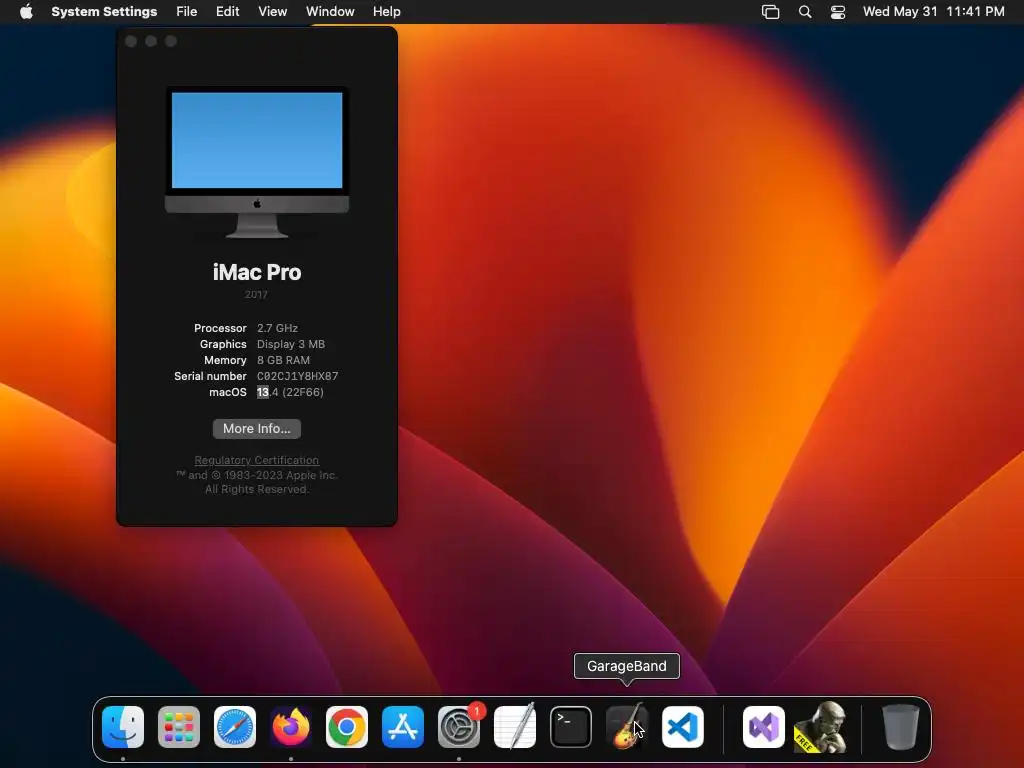Click the serial number C02CJ1Y8HX87
The height and width of the screenshot is (768, 1024).
point(297,376)
